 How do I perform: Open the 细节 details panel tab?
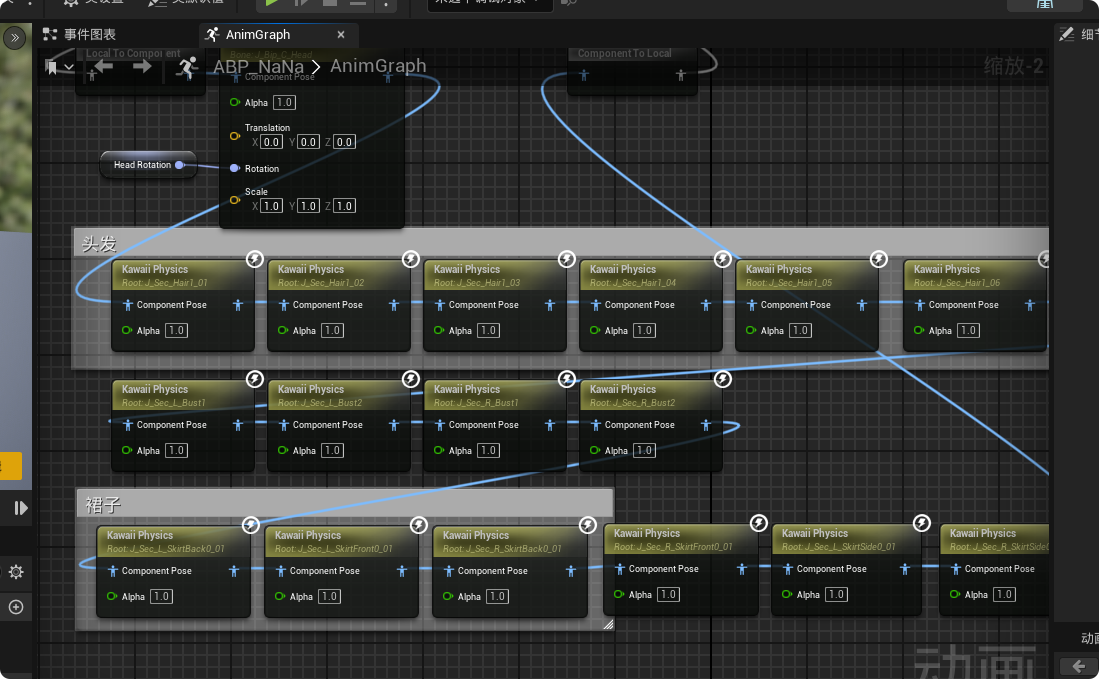[x=1079, y=34]
